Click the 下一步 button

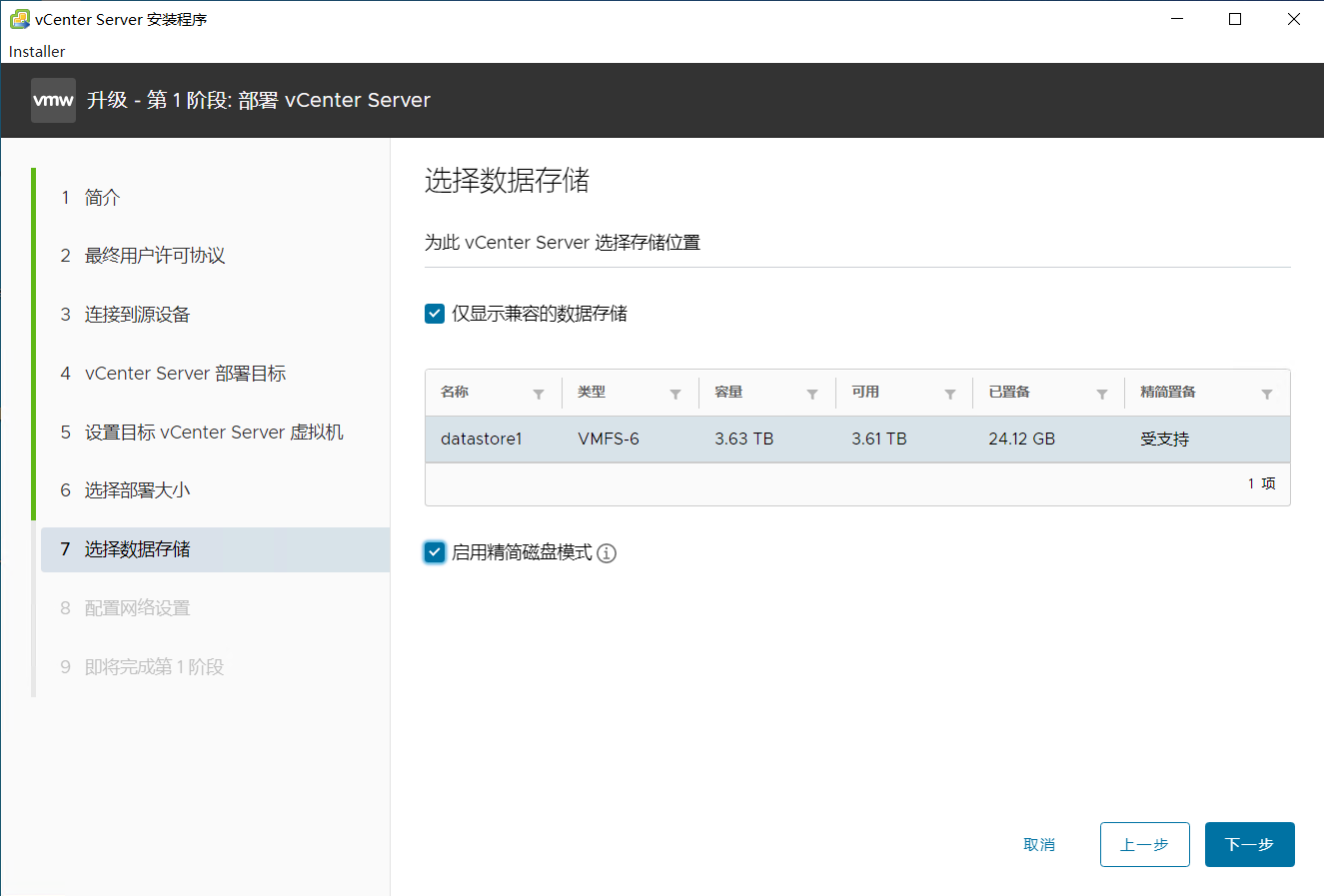pyautogui.click(x=1250, y=845)
